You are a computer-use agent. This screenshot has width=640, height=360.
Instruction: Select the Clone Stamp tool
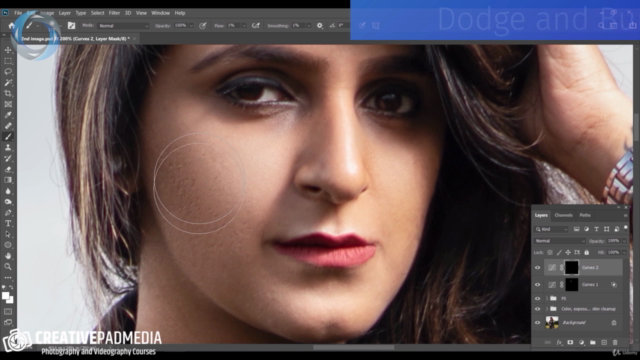coord(8,147)
